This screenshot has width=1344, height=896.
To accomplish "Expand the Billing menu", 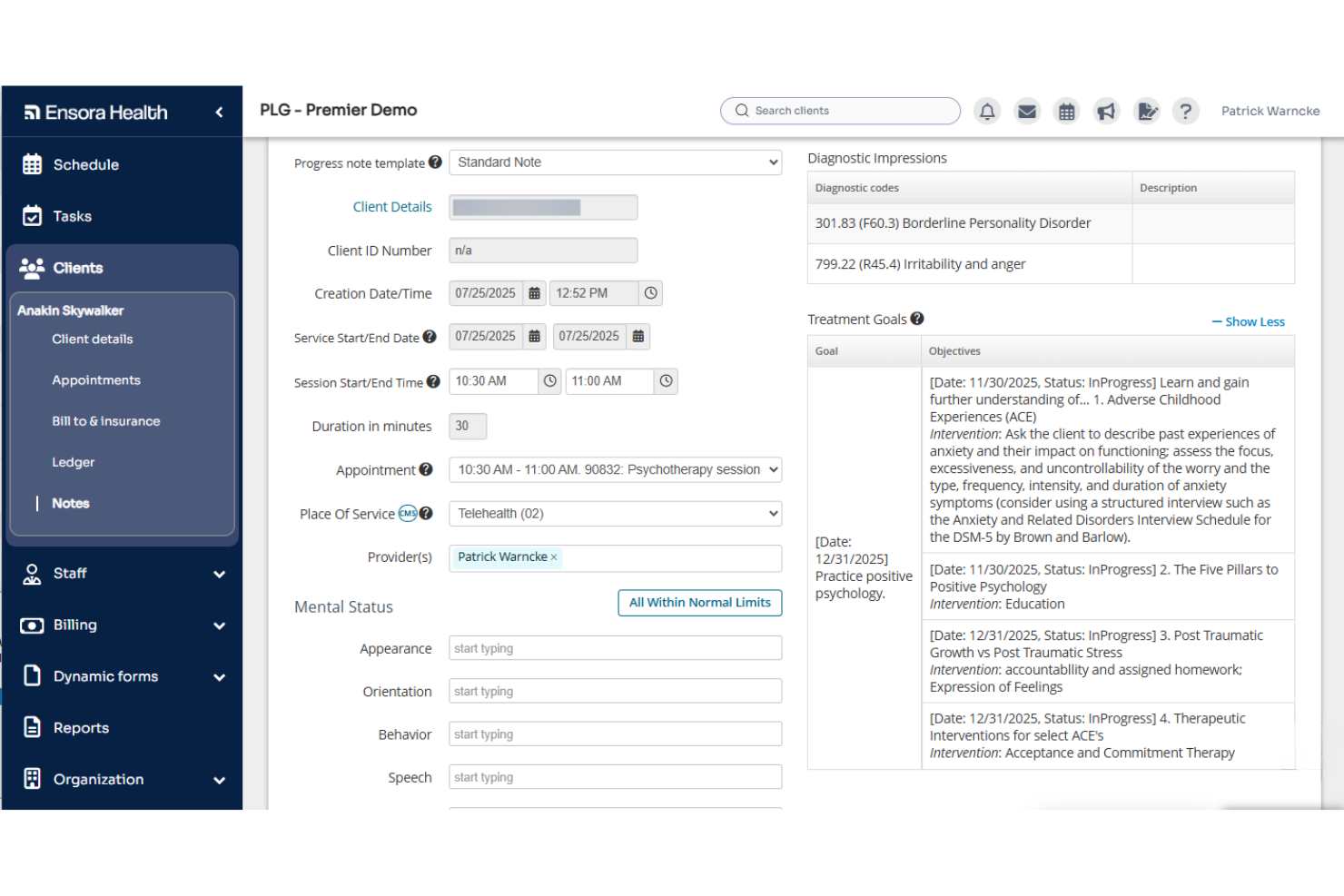I will pyautogui.click(x=123, y=625).
